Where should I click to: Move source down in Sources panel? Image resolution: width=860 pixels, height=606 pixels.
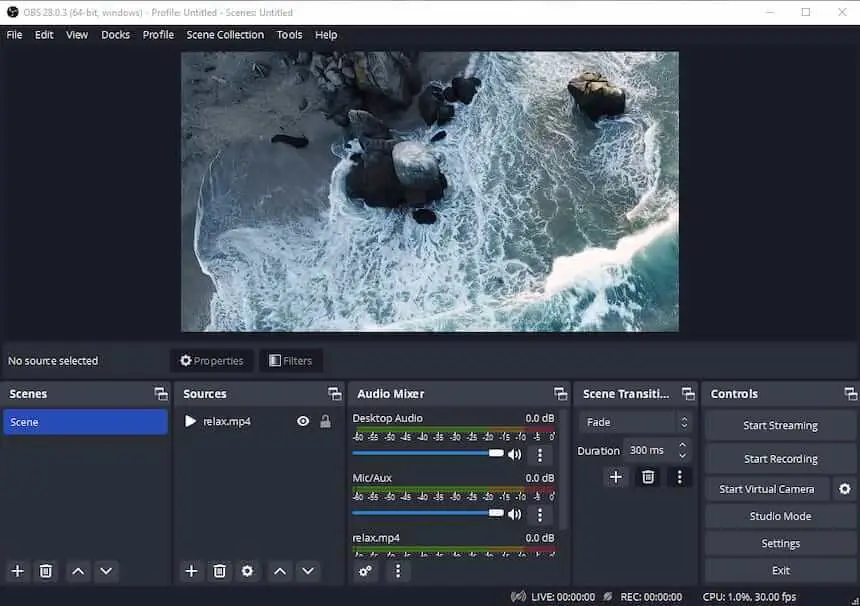308,571
